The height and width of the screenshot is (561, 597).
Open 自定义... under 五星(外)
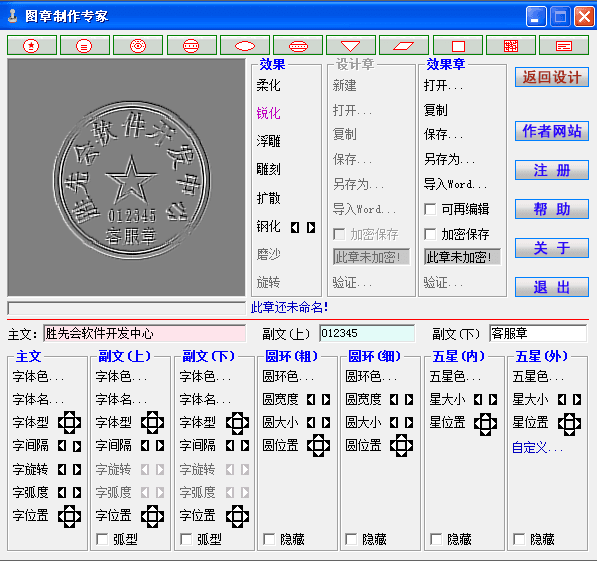pos(537,448)
